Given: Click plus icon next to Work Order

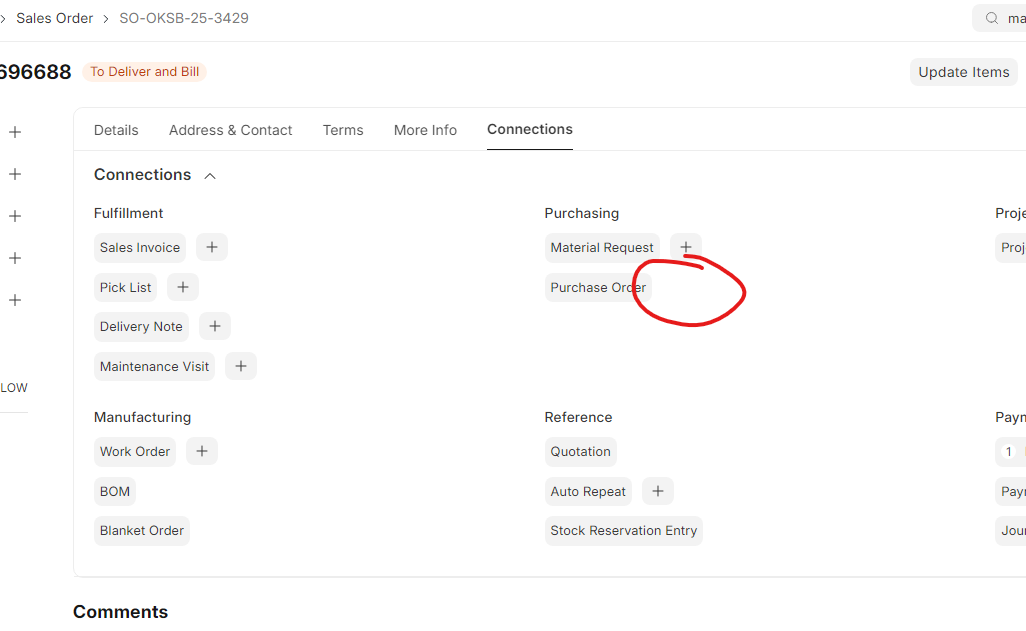Looking at the screenshot, I should (x=202, y=451).
